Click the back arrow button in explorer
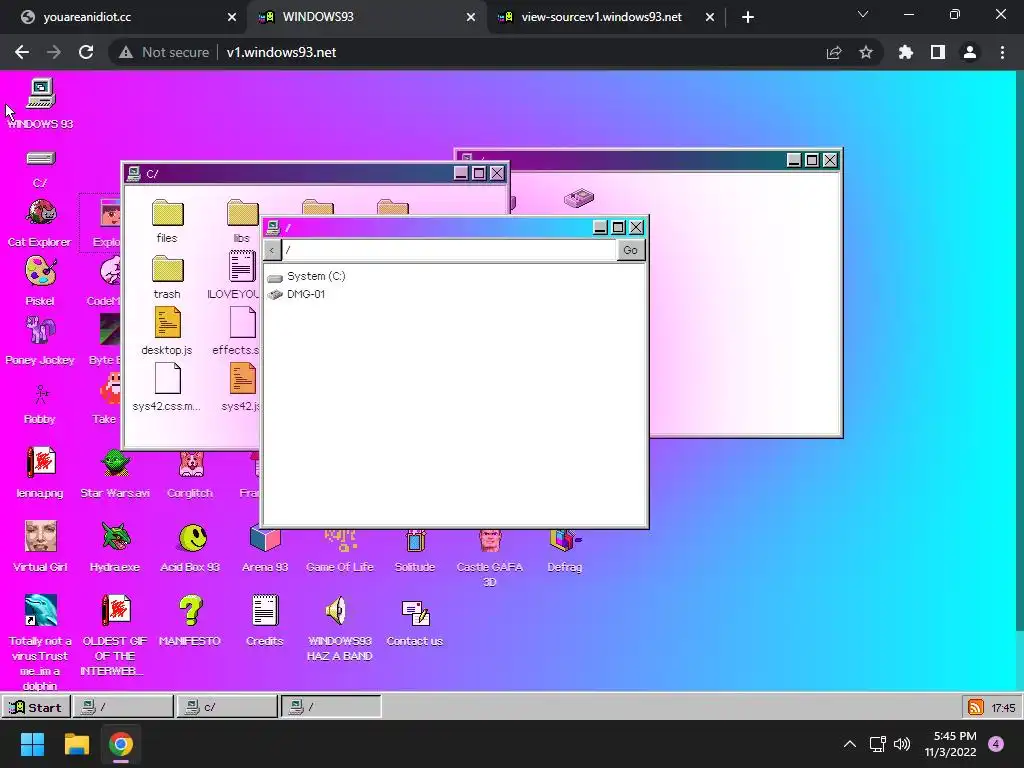The height and width of the screenshot is (768, 1024). [x=272, y=250]
